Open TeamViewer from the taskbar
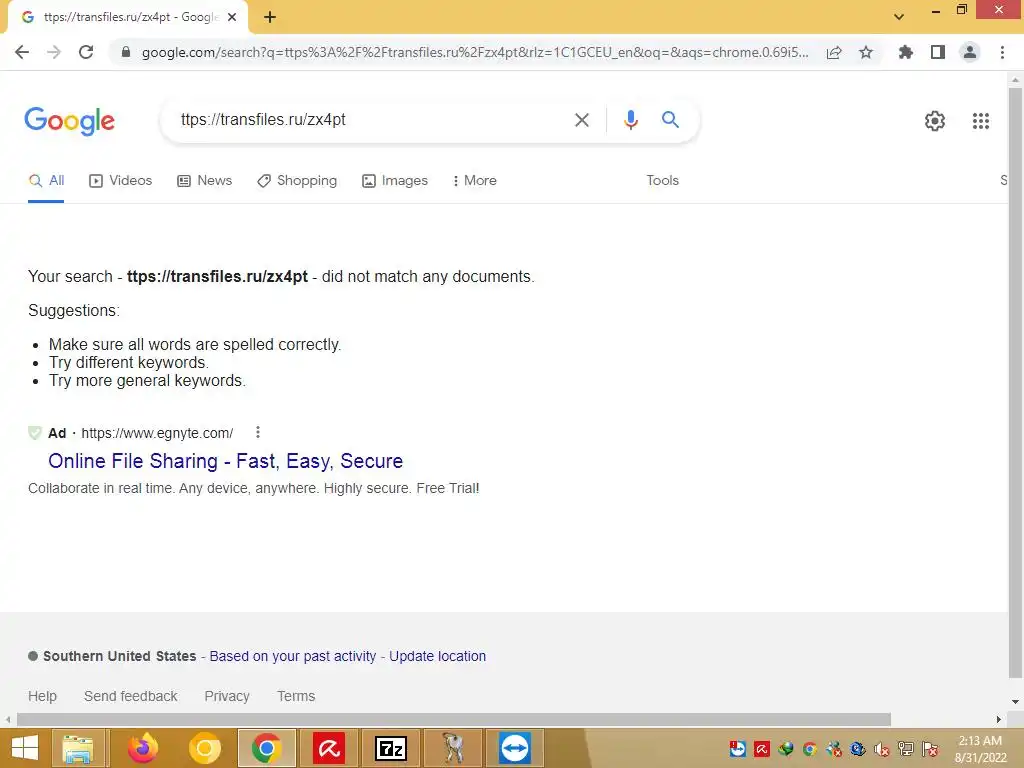 point(515,748)
